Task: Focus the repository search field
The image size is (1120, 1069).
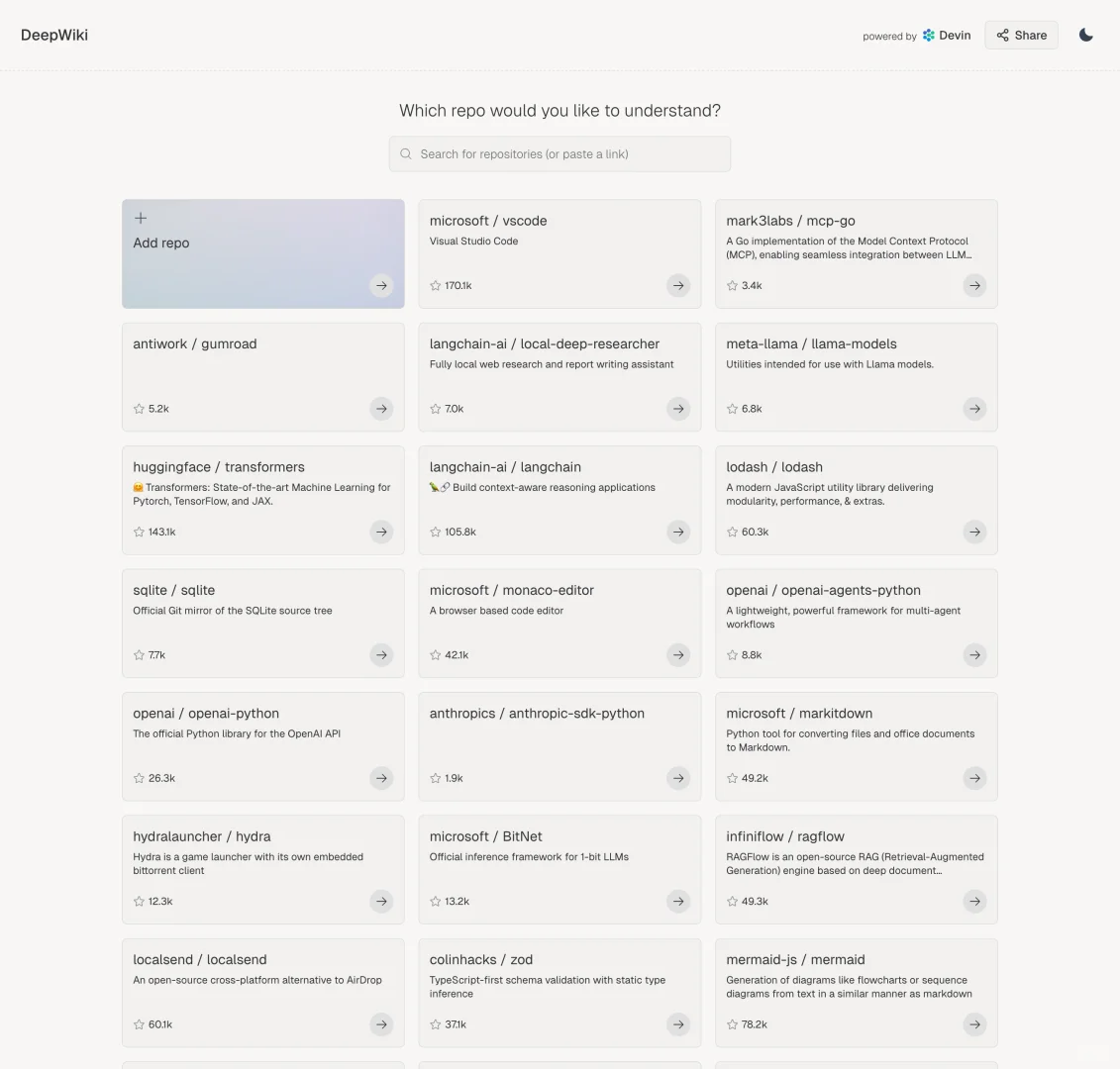Action: coord(560,154)
